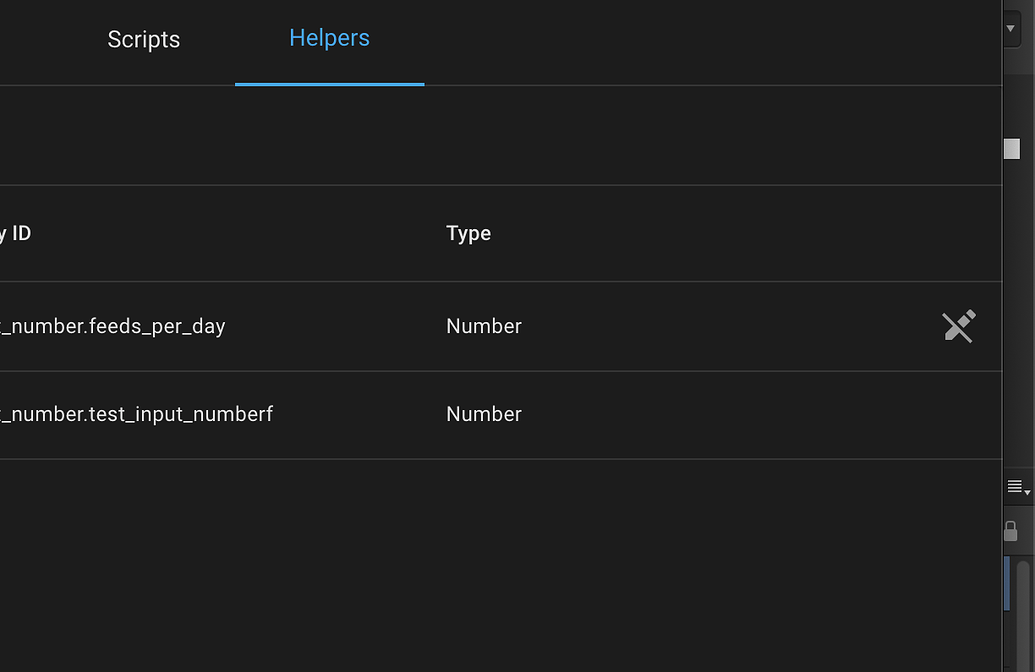1035x672 pixels.
Task: Click Number type of feeds_per_day
Action: (484, 326)
